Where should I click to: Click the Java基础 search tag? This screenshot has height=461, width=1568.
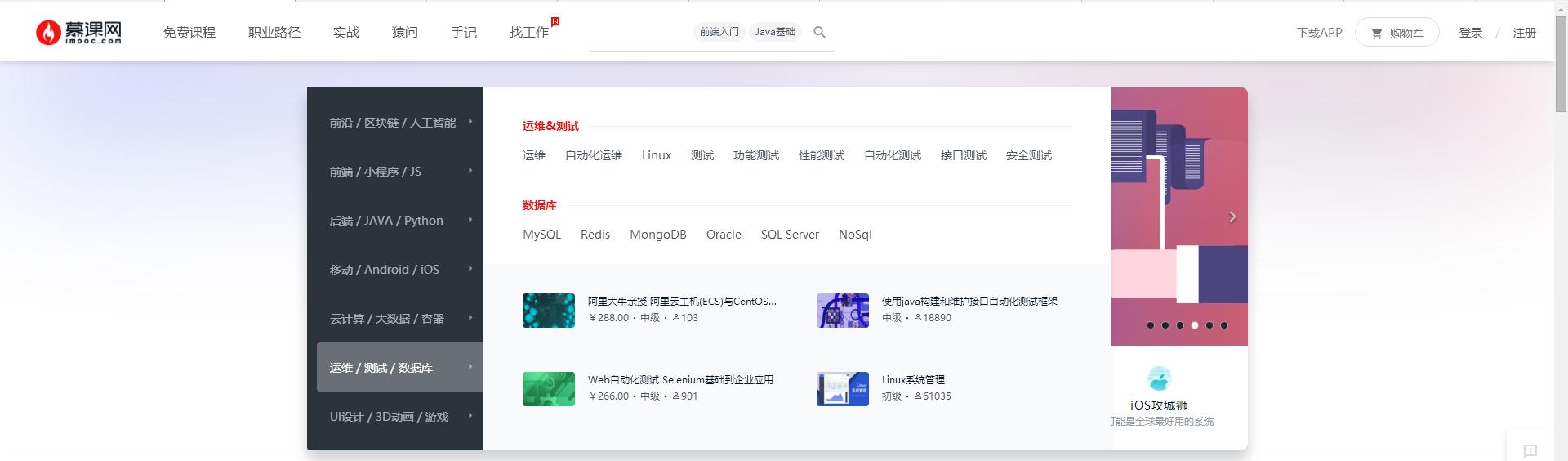click(x=775, y=32)
